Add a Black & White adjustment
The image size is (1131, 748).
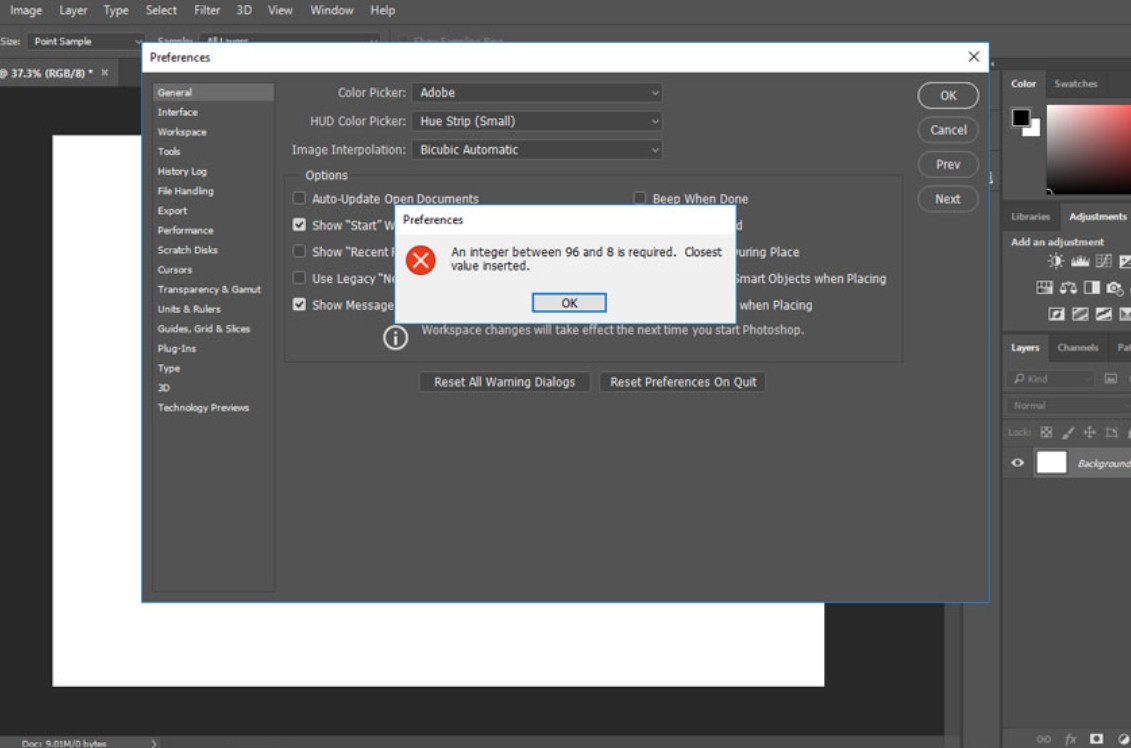(x=1093, y=288)
